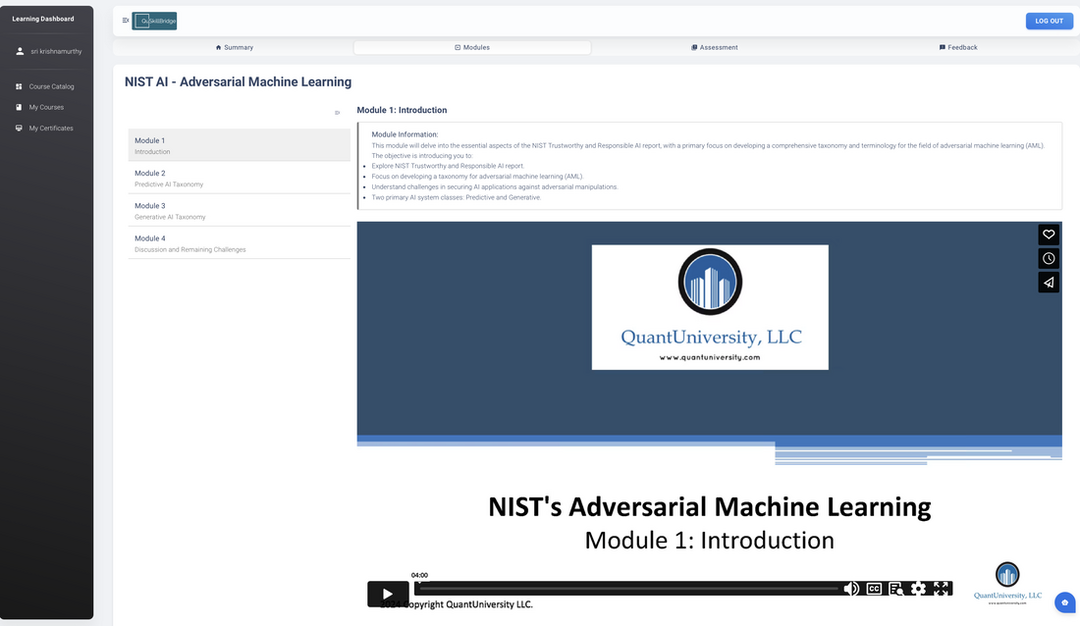This screenshot has height=626, width=1080.
Task: Open Course Catalog in sidebar
Action: [51, 86]
